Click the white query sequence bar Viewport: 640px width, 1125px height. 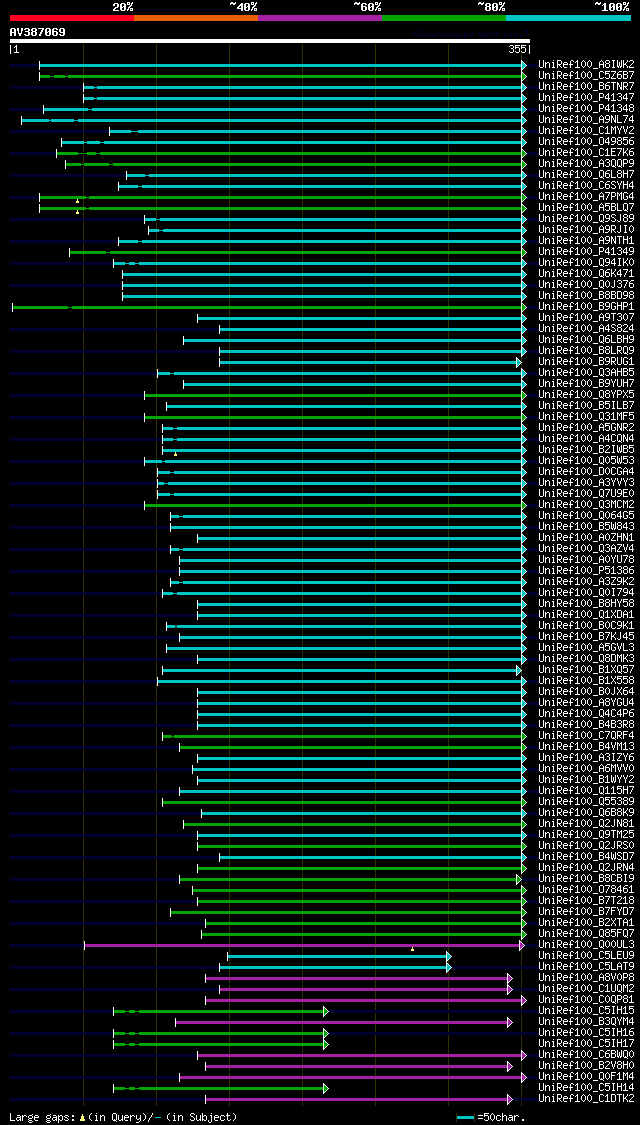[x=270, y=41]
